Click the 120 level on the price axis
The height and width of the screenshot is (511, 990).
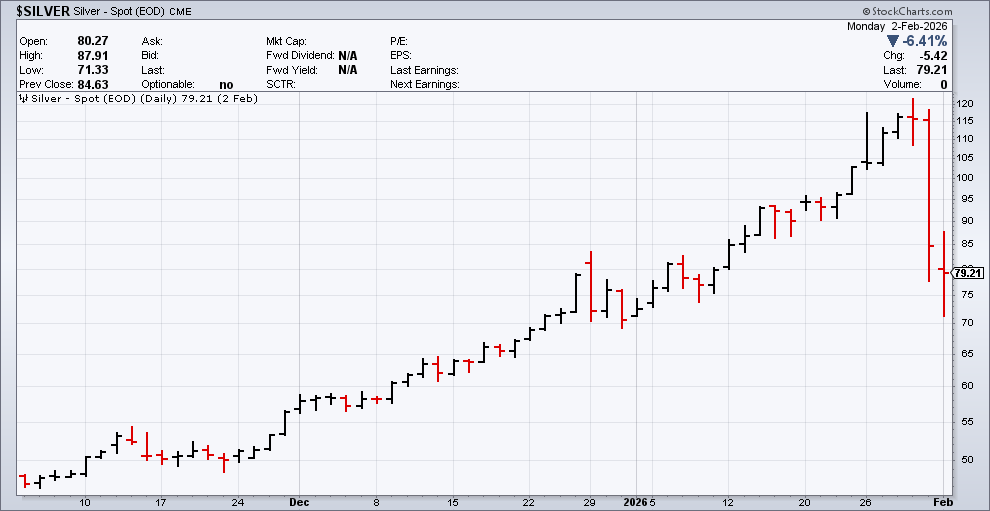[964, 104]
